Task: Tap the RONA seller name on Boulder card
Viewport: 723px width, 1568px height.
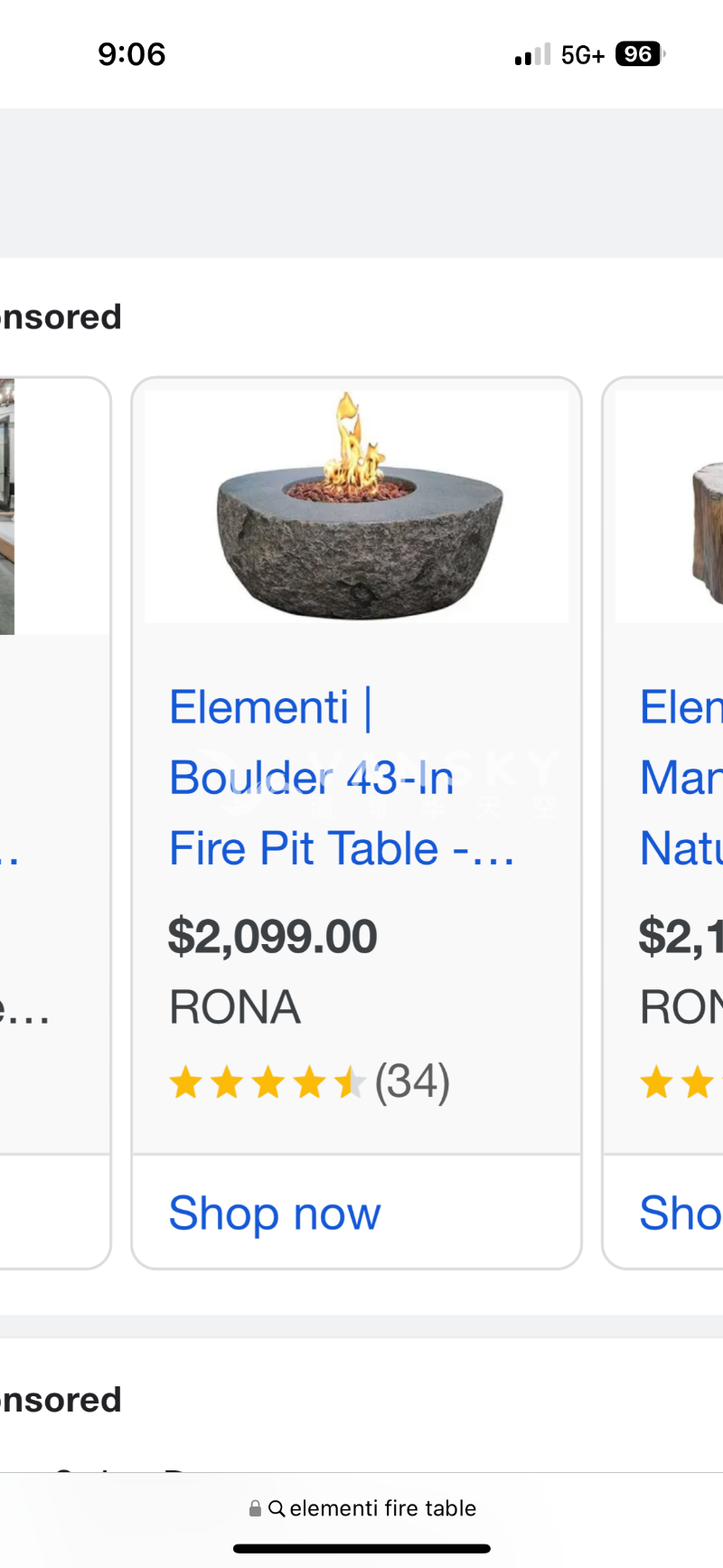Action: coord(235,1007)
